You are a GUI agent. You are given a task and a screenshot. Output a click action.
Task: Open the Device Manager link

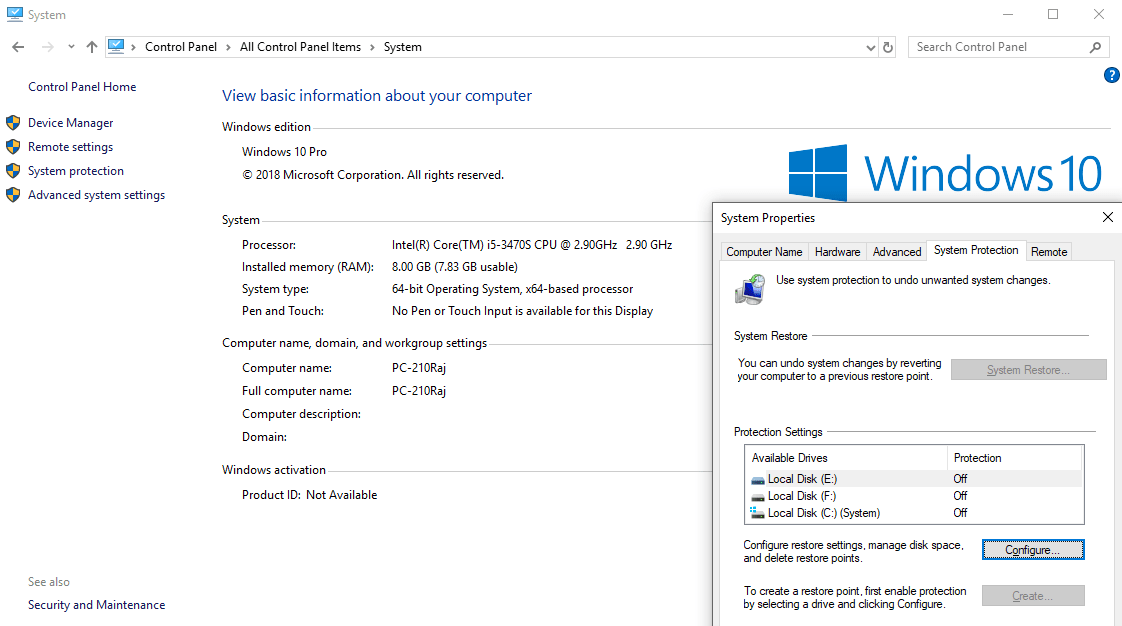tap(70, 123)
